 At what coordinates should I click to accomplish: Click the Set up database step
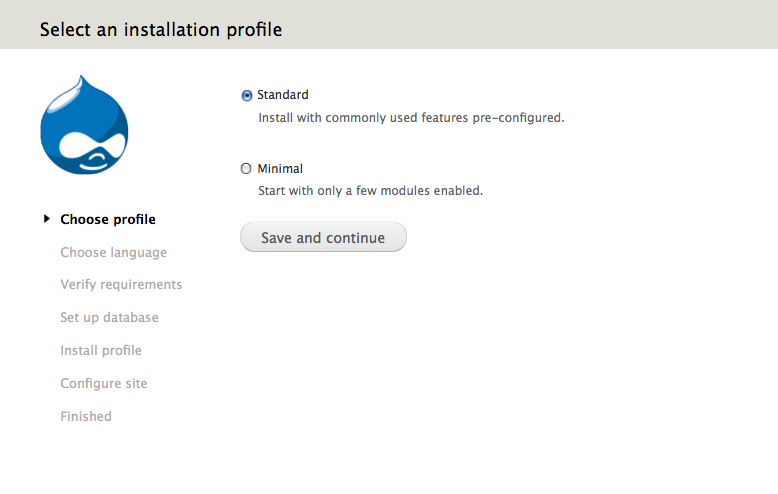[x=109, y=317]
